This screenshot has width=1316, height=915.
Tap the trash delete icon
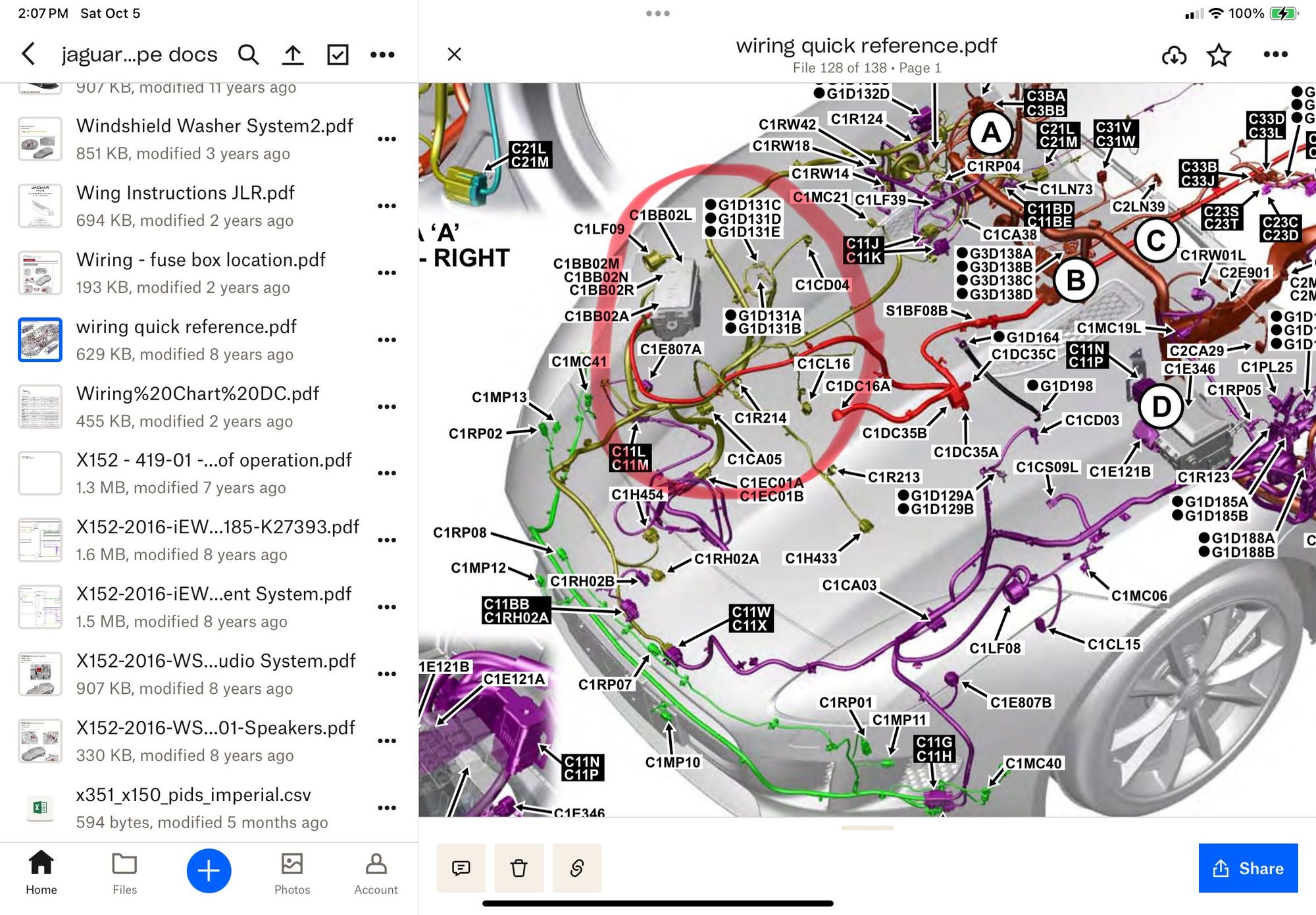519,868
